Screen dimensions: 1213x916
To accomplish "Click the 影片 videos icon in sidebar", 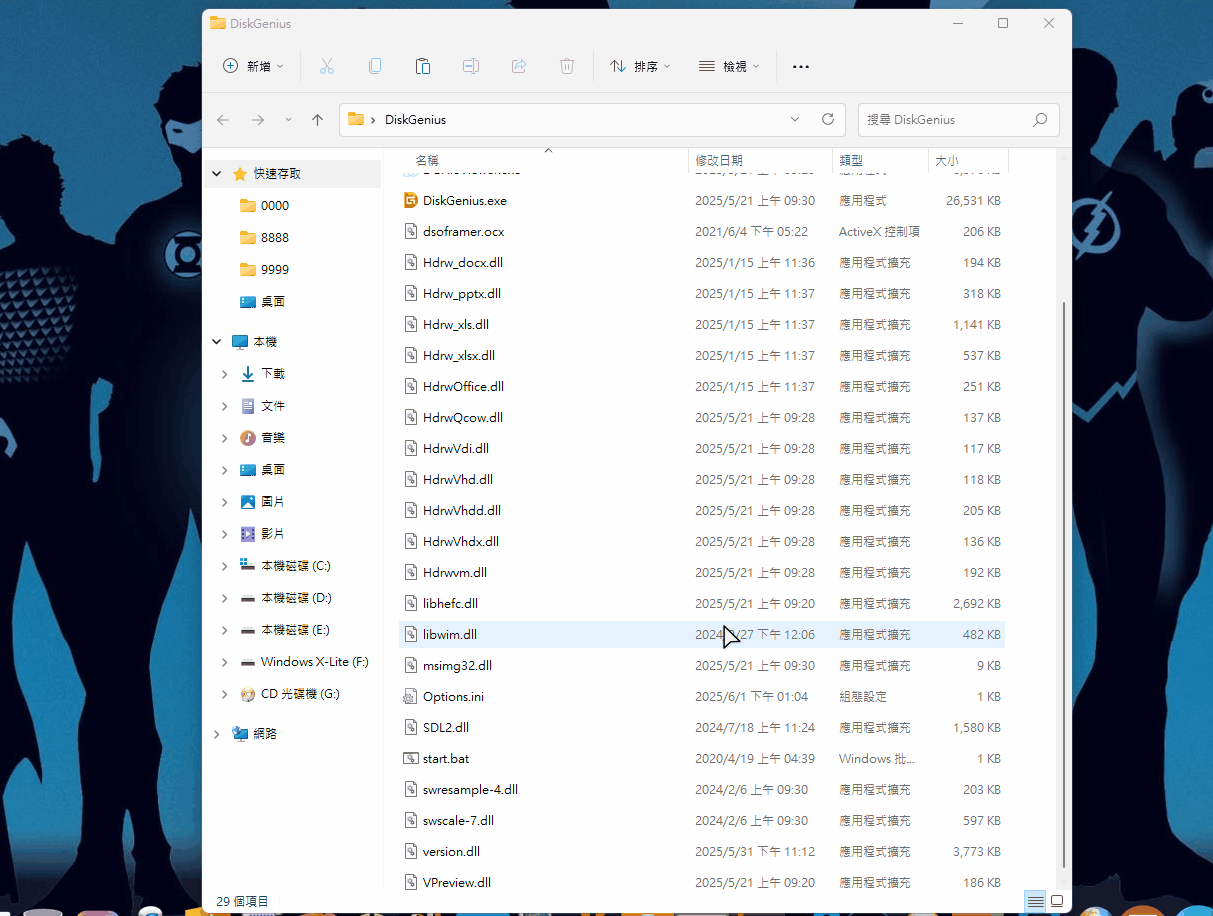I will coord(248,534).
